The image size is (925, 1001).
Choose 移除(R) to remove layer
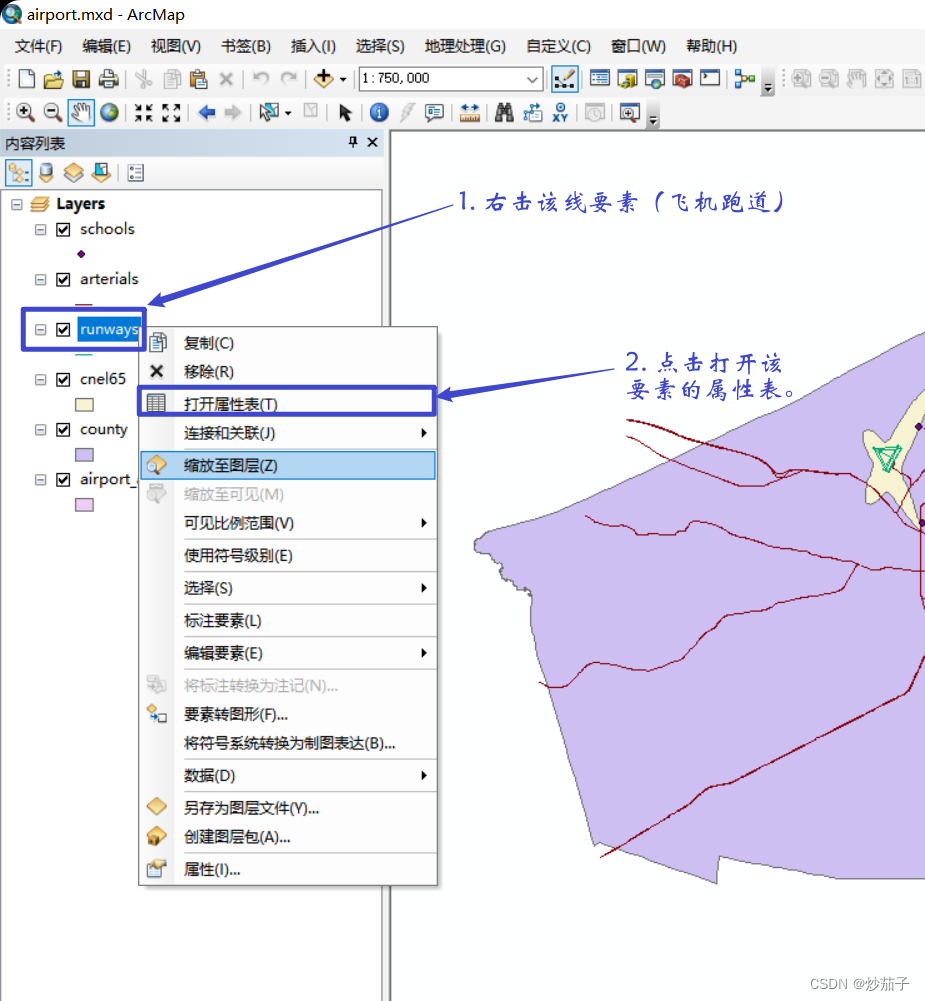(x=287, y=372)
